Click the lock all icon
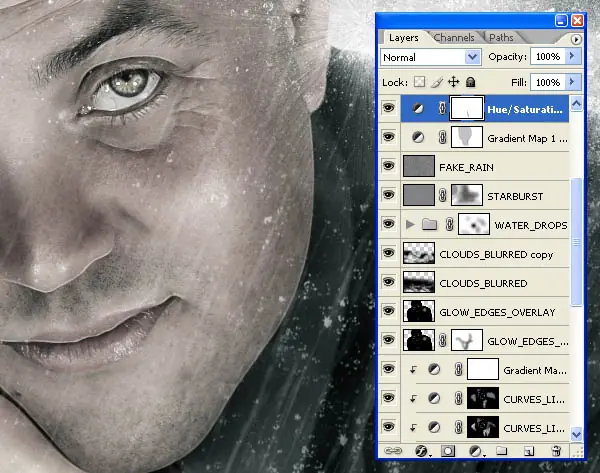The height and width of the screenshot is (473, 600). (x=470, y=82)
